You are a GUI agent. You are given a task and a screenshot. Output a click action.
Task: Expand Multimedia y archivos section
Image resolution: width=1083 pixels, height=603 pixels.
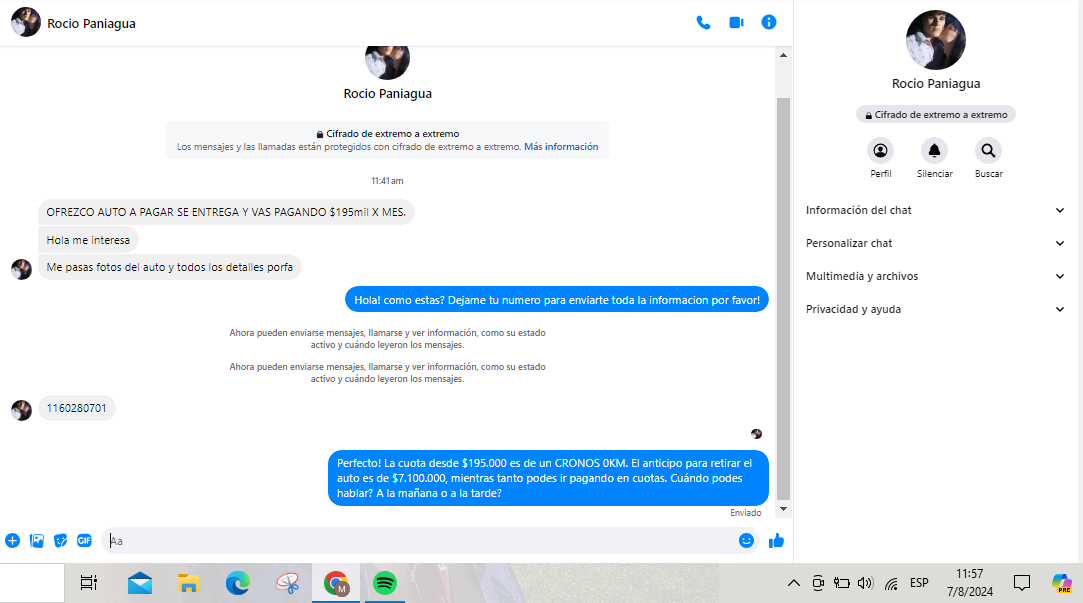coord(935,276)
